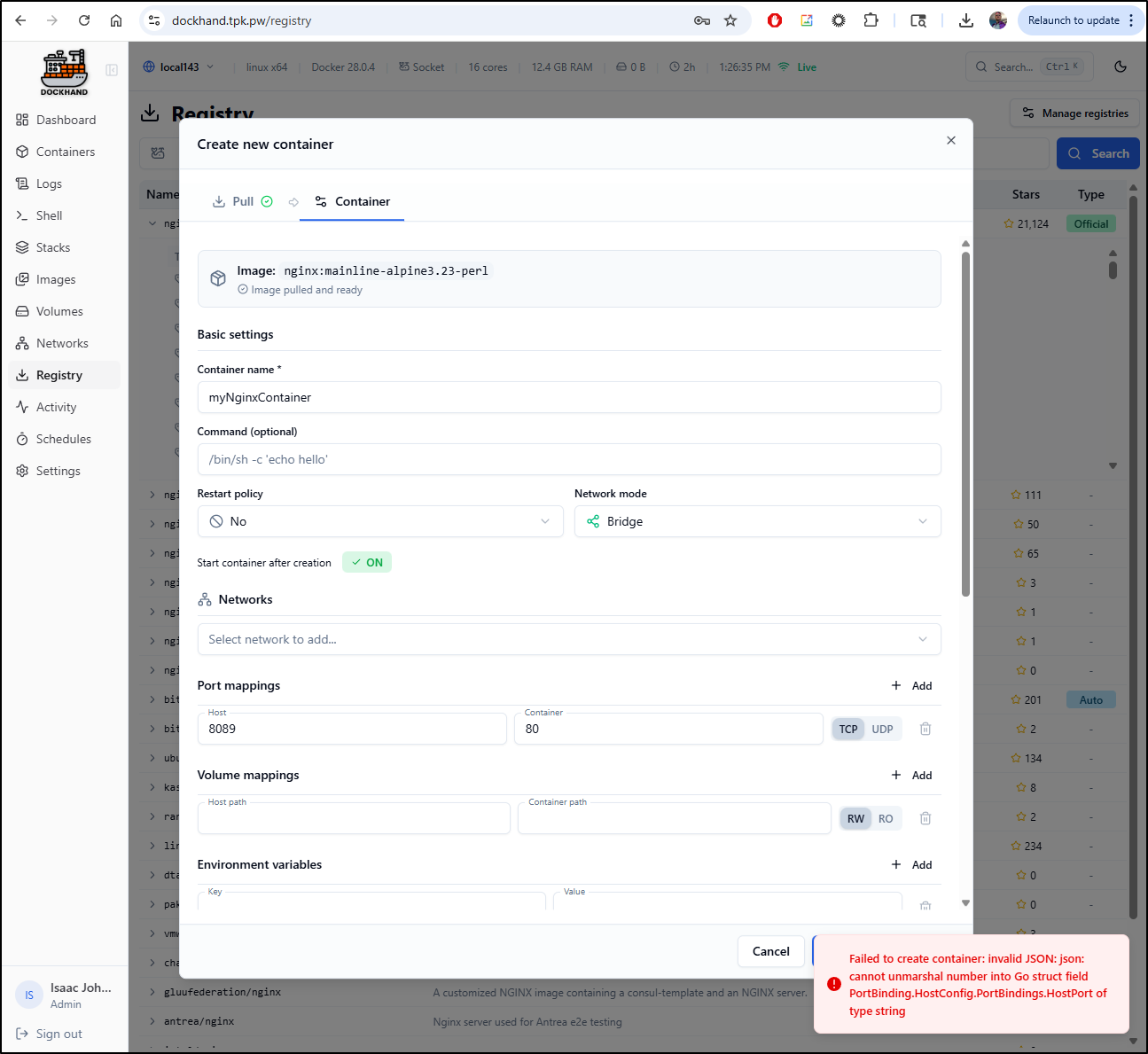Expand the Select network to add dropdown

point(568,639)
